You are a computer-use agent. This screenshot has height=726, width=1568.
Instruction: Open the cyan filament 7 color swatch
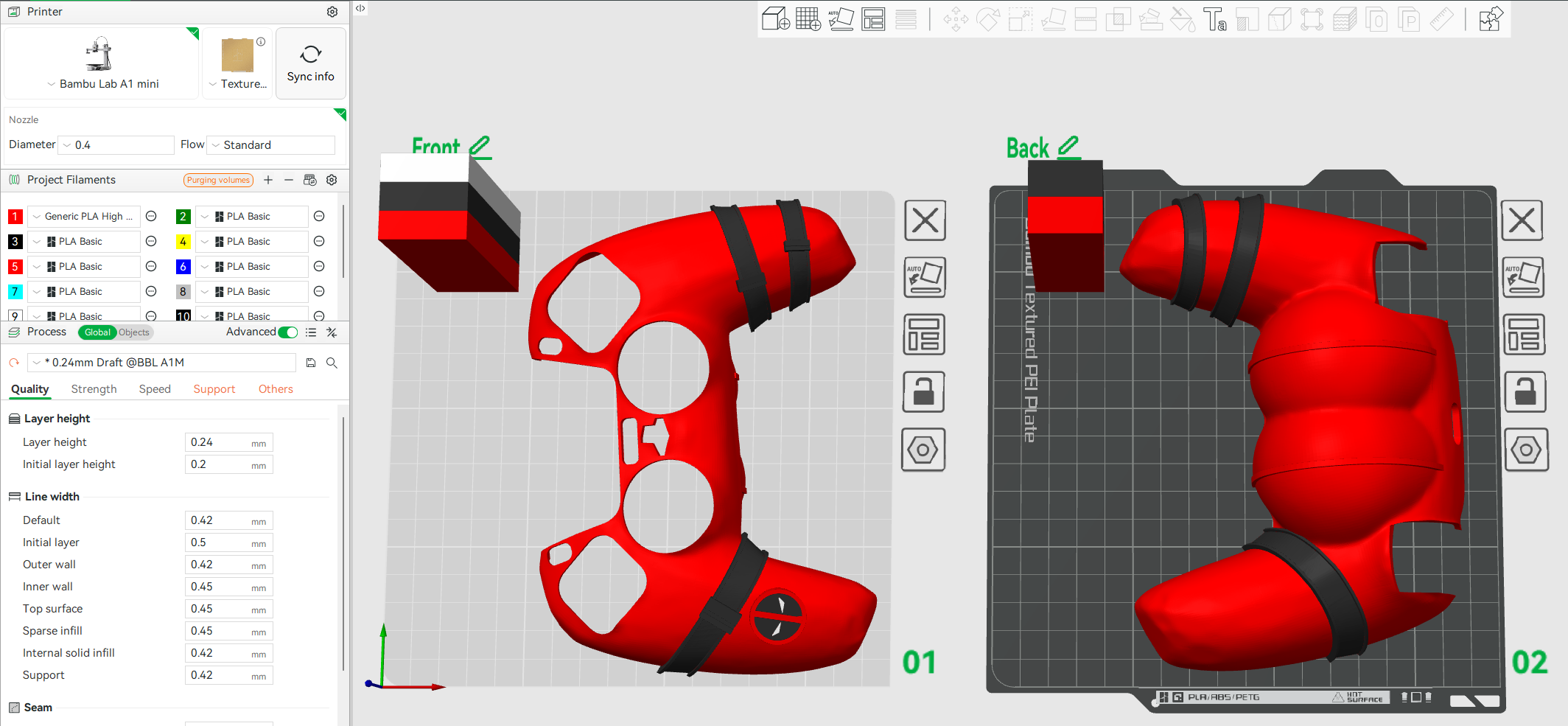(x=15, y=291)
